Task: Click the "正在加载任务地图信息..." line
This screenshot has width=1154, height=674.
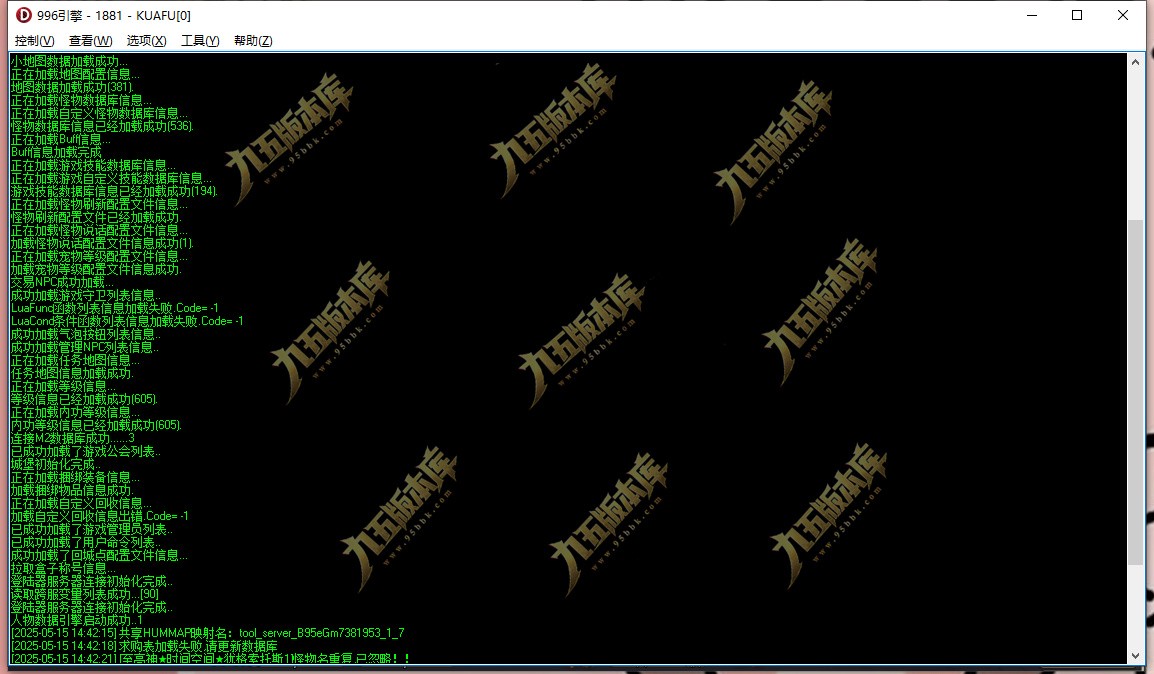Action: click(x=74, y=361)
